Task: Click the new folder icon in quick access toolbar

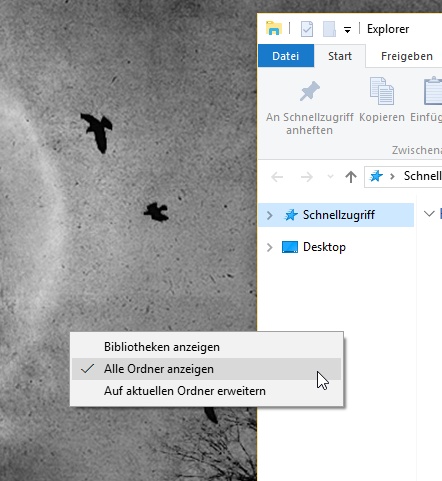Action: click(329, 29)
